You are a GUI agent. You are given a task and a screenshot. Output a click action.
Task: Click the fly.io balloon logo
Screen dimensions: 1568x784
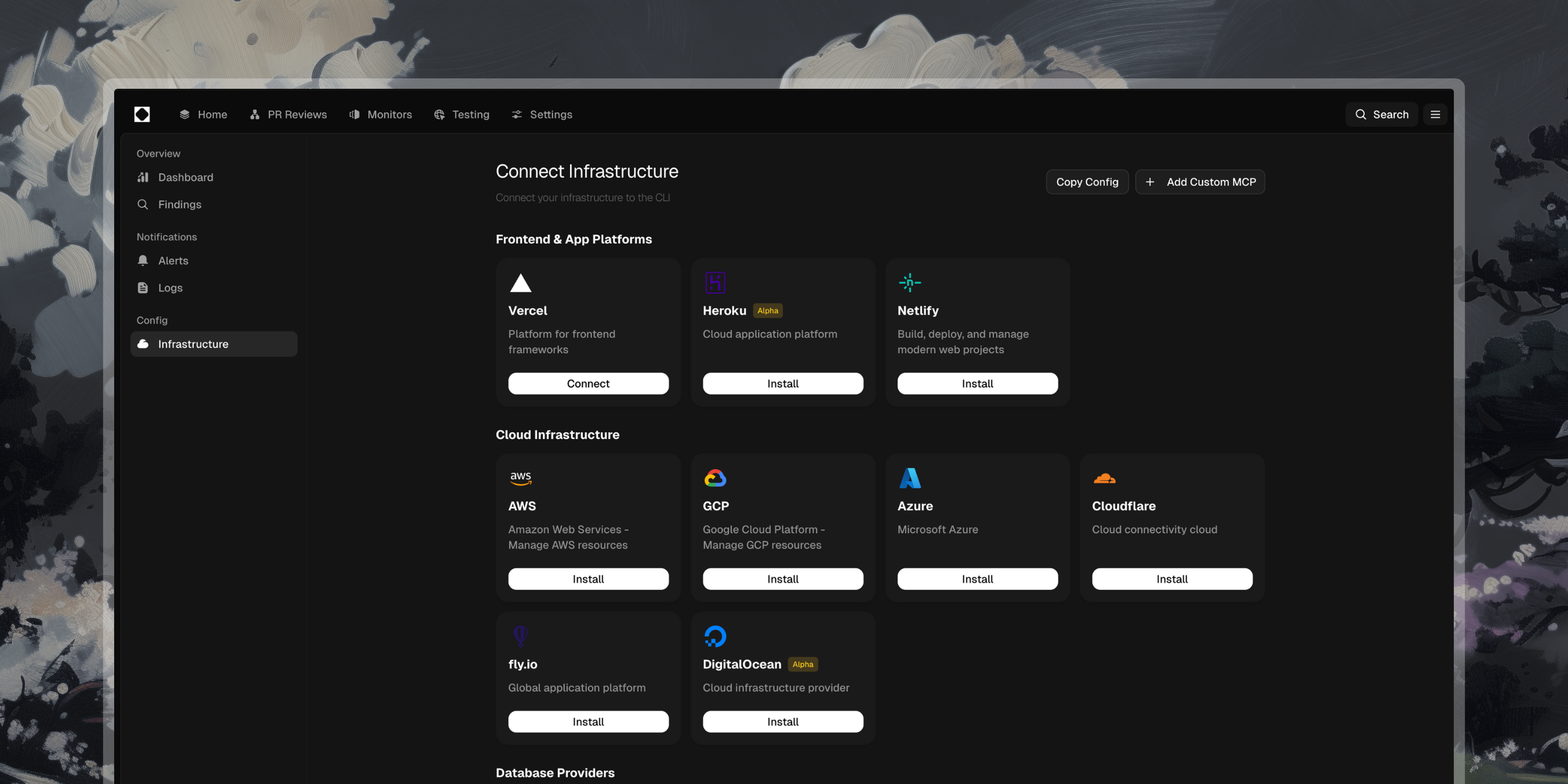tap(521, 636)
